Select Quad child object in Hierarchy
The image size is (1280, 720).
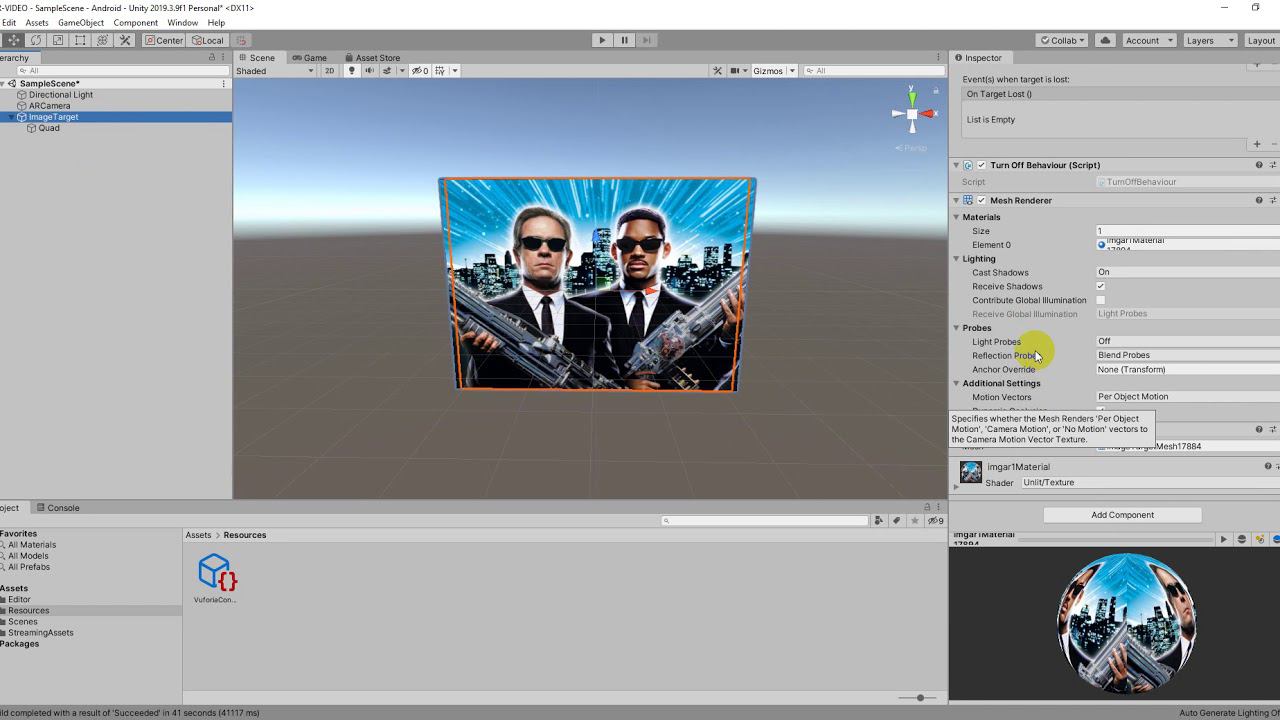point(49,128)
